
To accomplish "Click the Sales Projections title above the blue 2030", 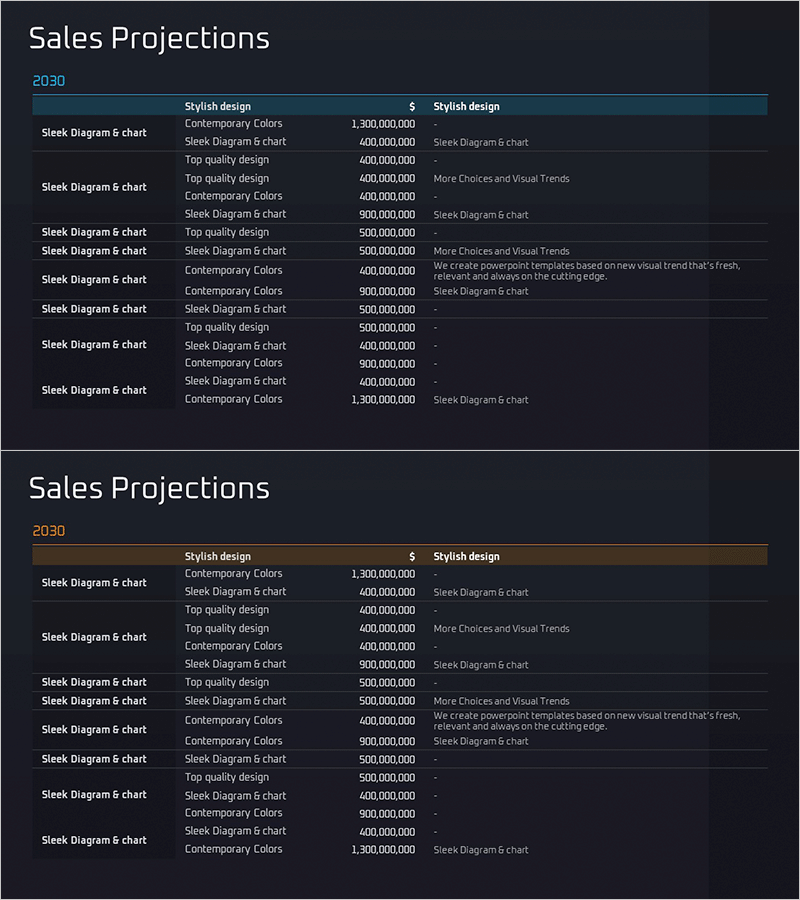I will point(149,39).
